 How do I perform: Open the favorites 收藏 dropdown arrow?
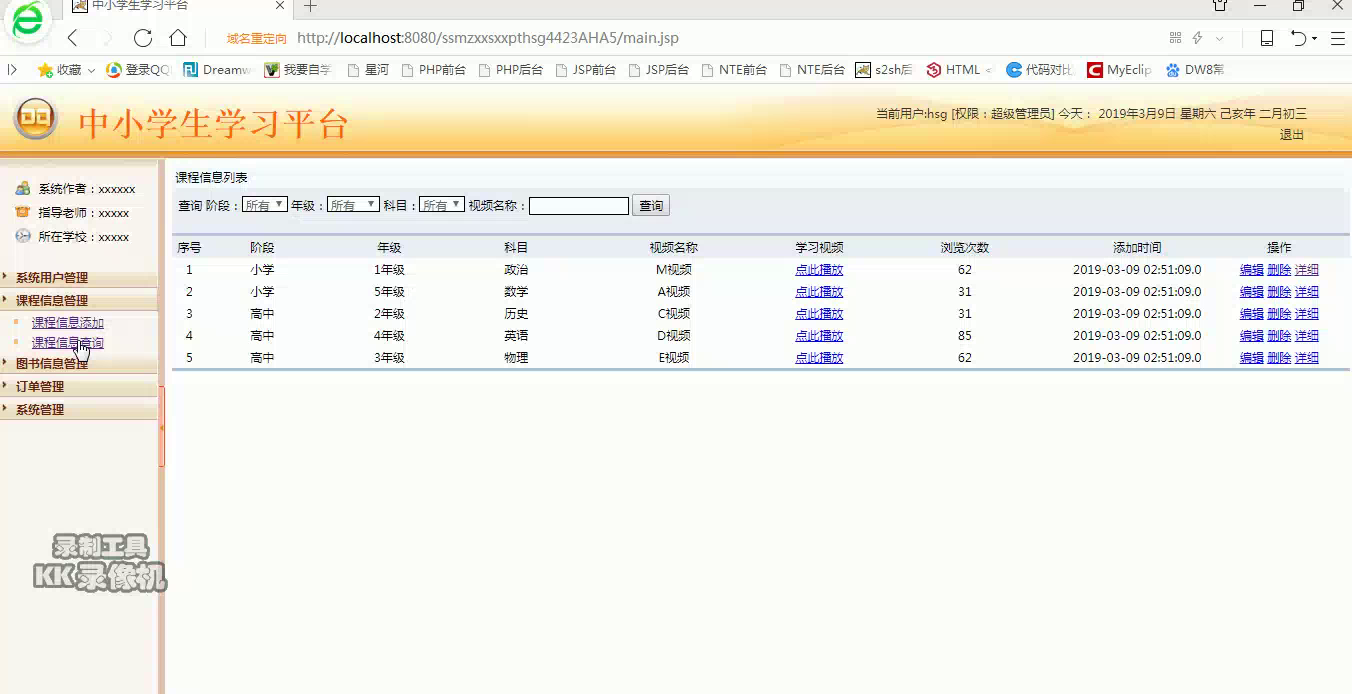click(91, 71)
